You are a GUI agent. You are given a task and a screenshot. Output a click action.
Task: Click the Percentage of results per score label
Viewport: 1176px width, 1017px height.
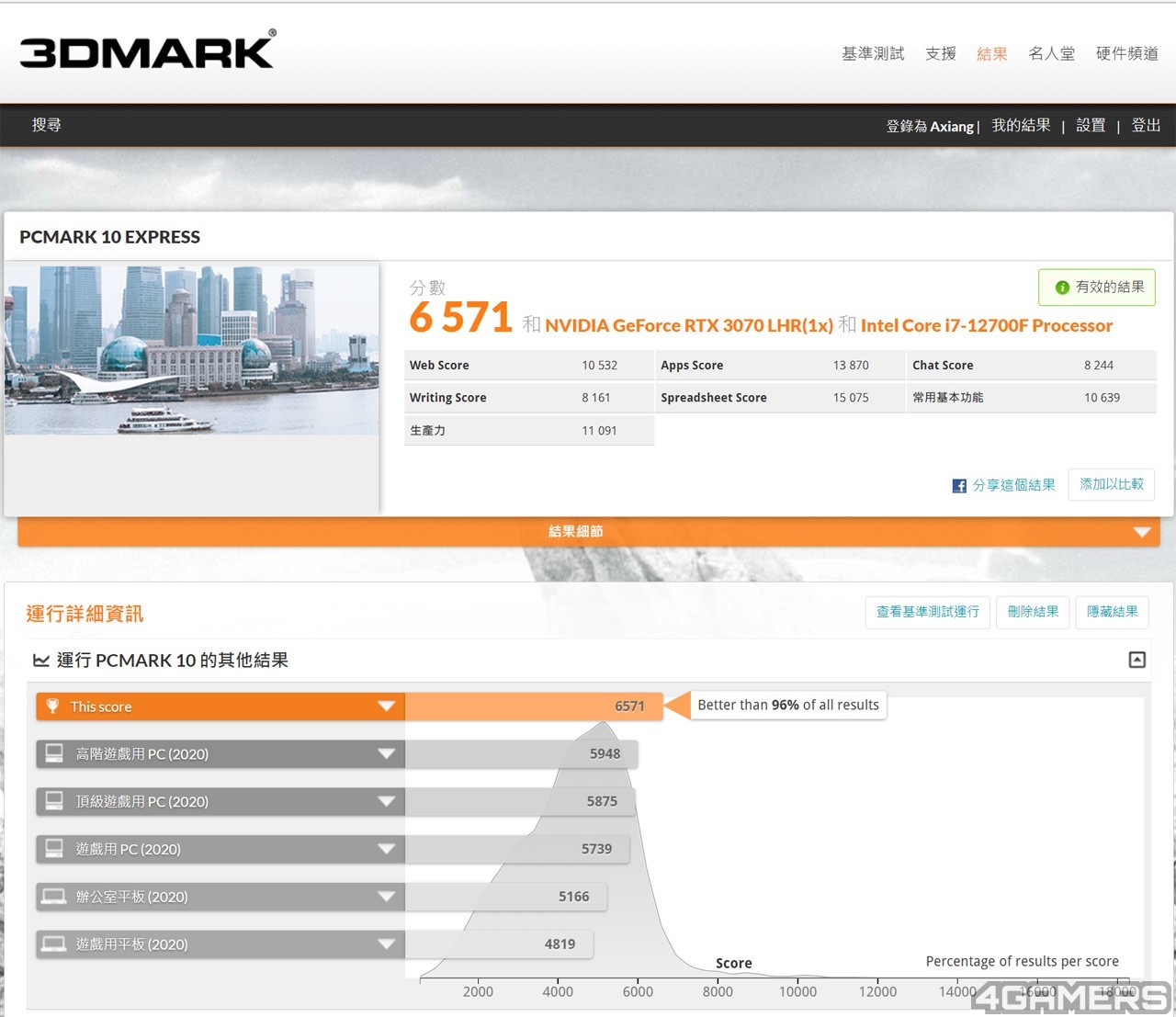click(x=1023, y=962)
